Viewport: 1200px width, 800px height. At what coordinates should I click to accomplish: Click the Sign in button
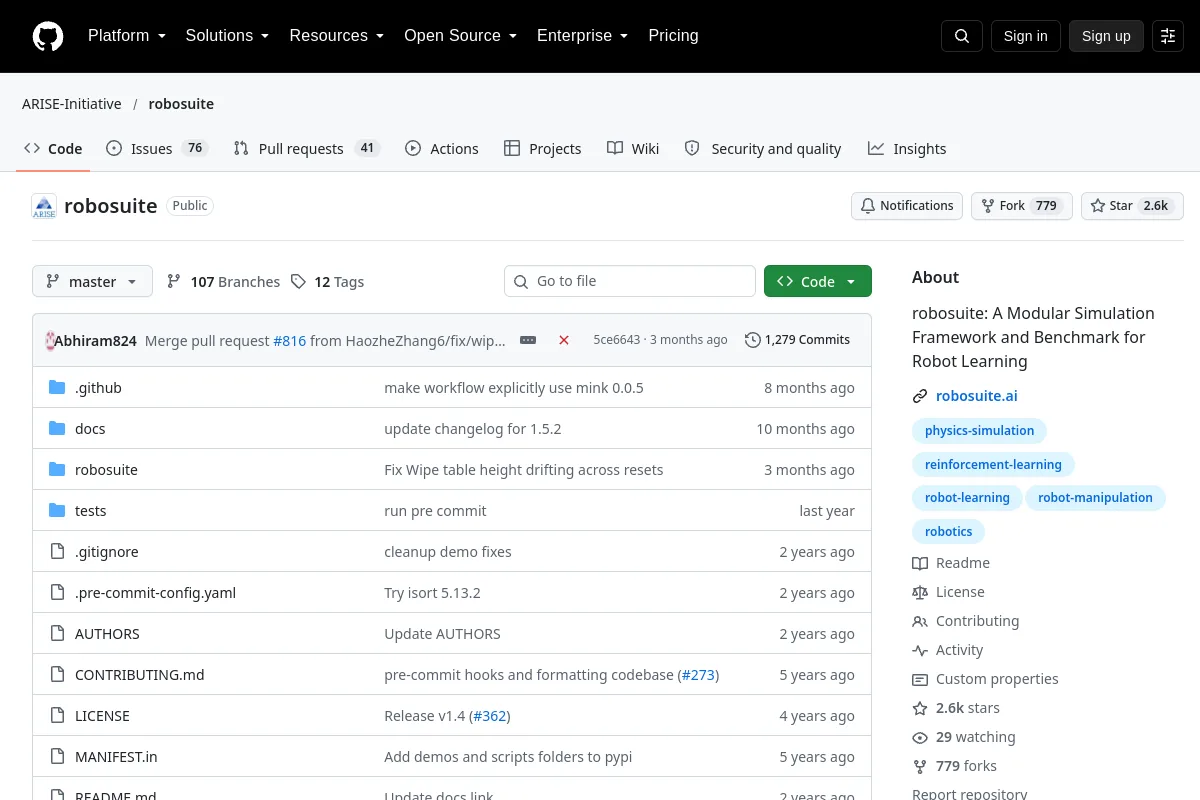tap(1025, 36)
